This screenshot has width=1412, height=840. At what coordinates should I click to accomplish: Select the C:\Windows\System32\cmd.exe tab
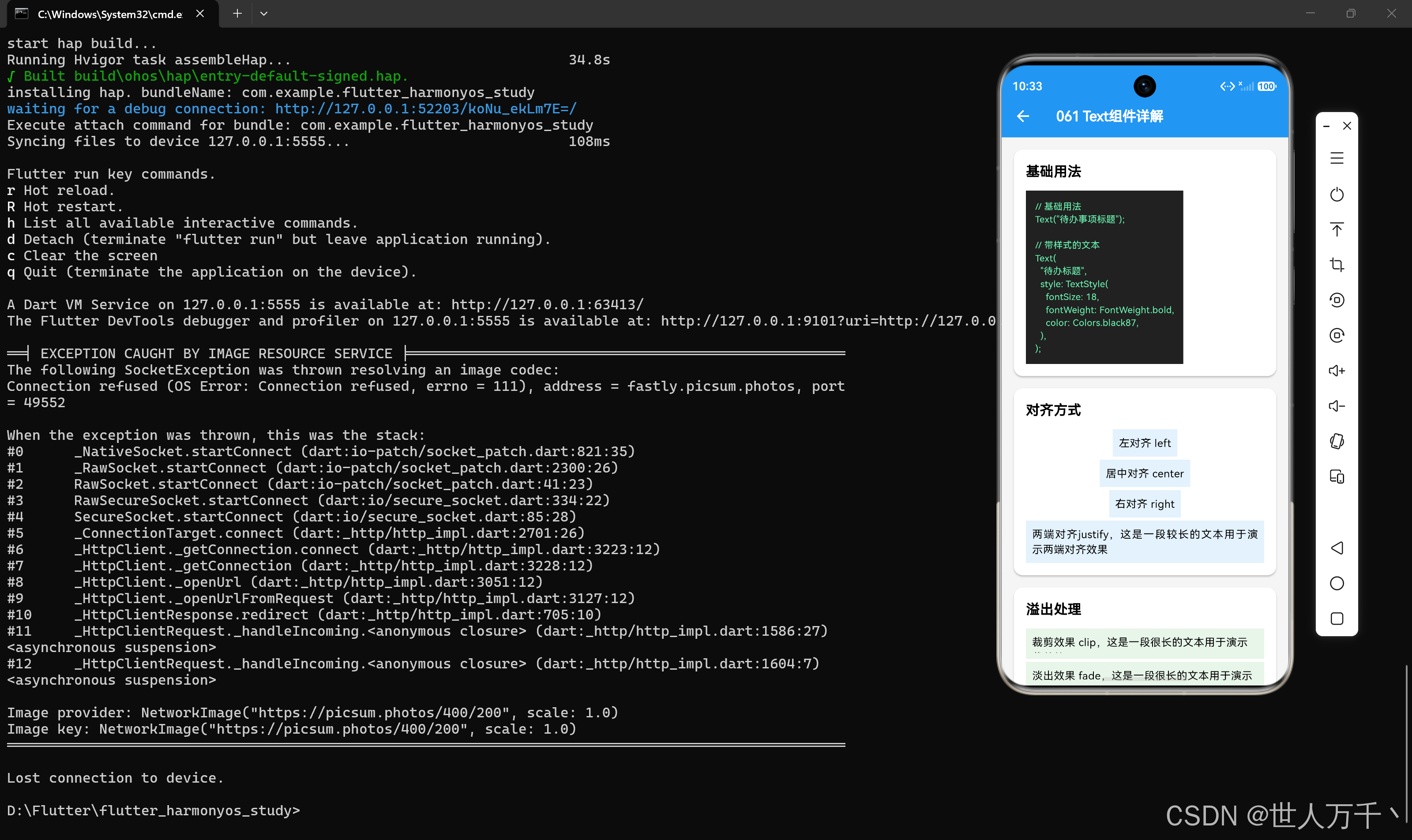[x=113, y=14]
